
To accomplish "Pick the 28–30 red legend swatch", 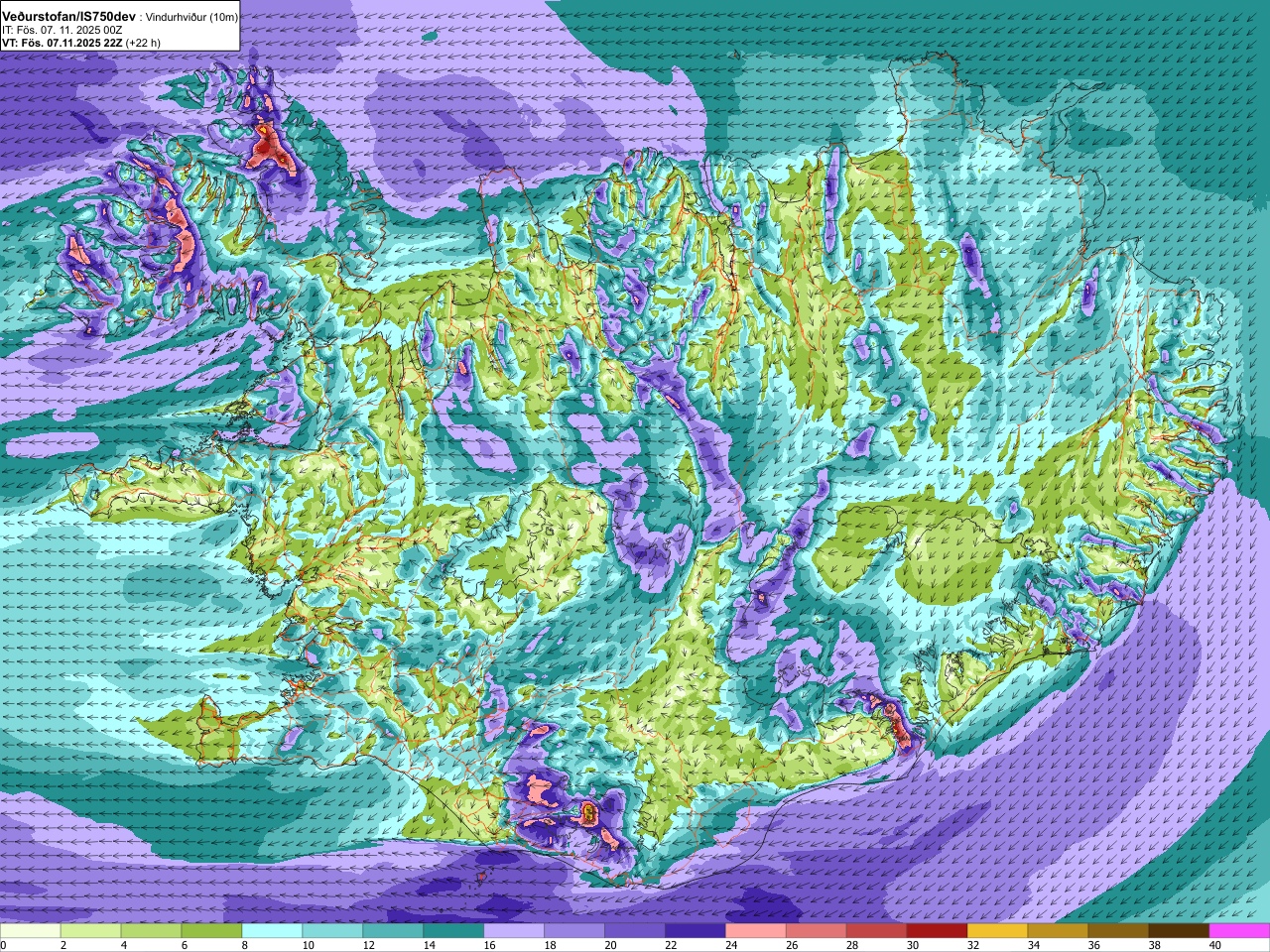I will [877, 931].
